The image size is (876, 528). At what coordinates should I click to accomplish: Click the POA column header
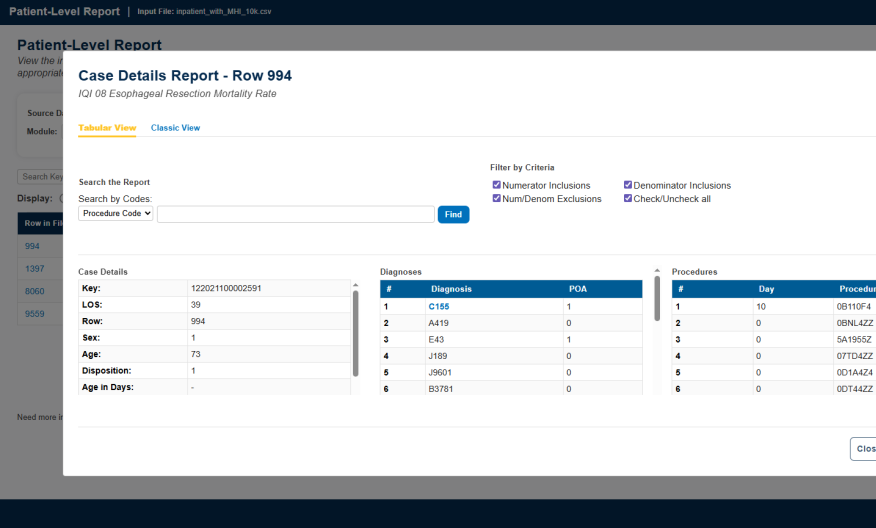577,289
